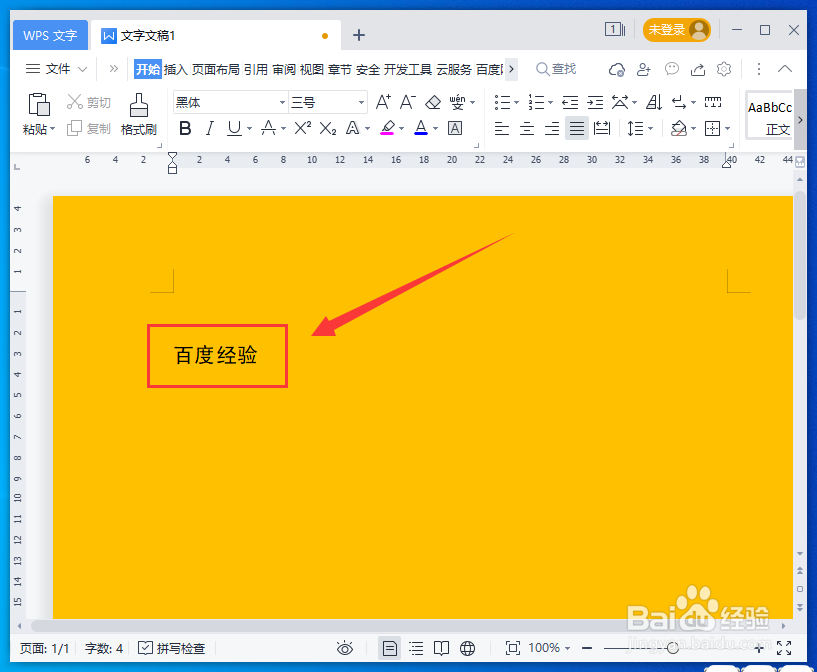Toggle page layout view button

(x=389, y=648)
